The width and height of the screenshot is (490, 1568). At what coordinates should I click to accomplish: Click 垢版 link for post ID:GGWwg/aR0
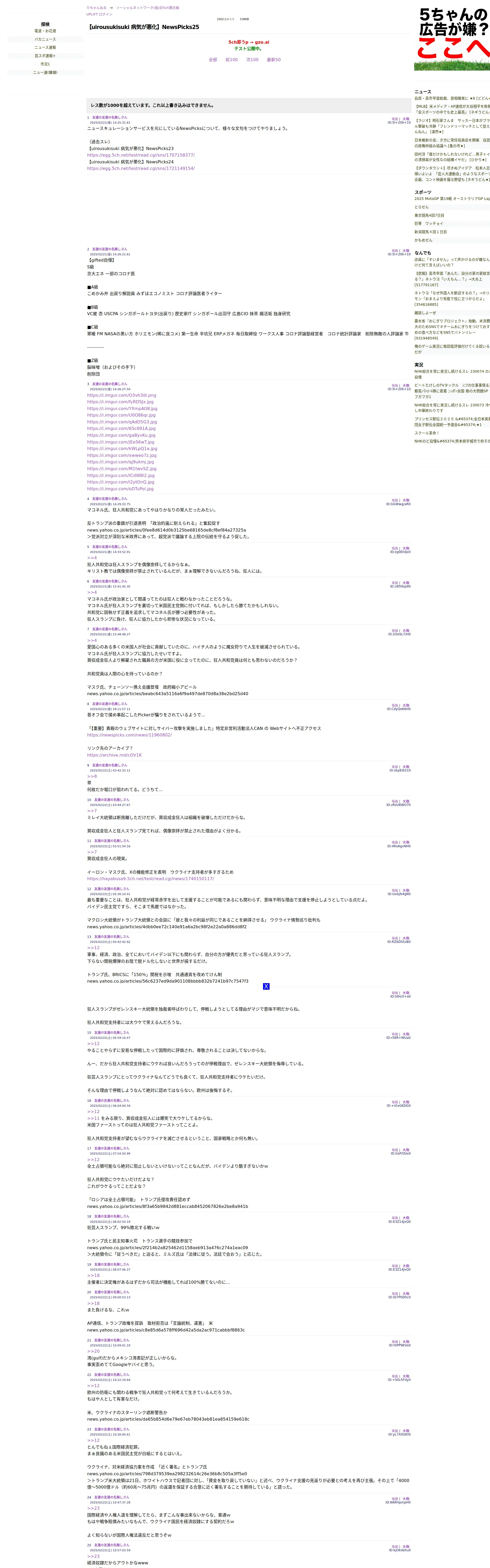[x=395, y=500]
